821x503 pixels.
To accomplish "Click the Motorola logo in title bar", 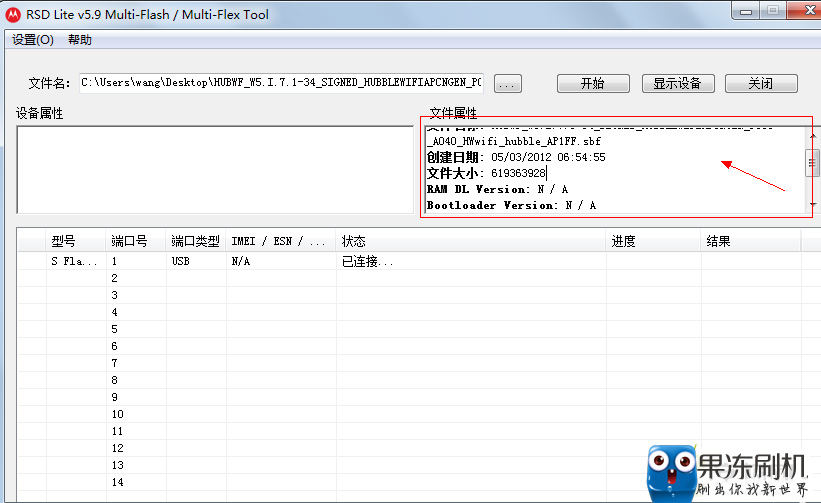I will point(13,14).
